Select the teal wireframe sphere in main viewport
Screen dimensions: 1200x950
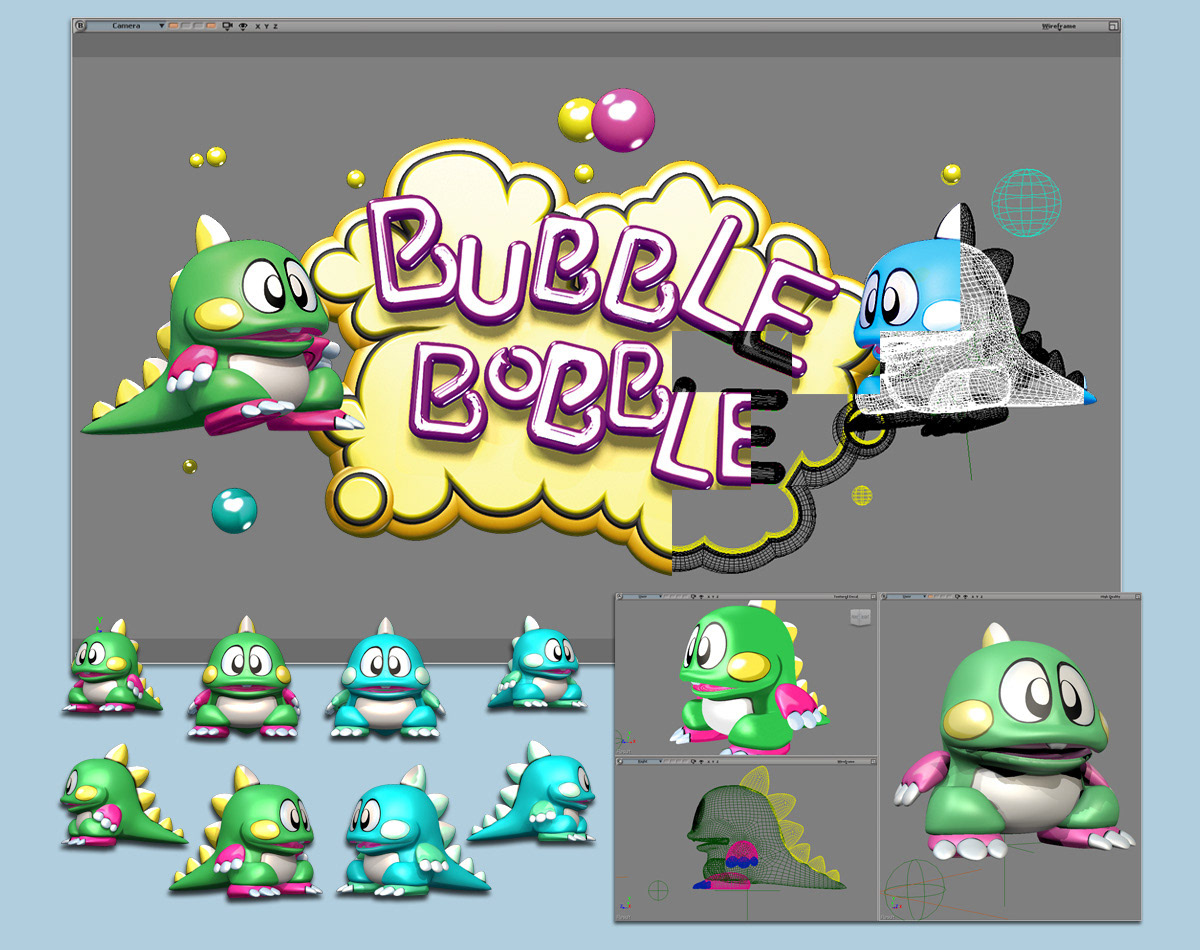(x=1026, y=203)
